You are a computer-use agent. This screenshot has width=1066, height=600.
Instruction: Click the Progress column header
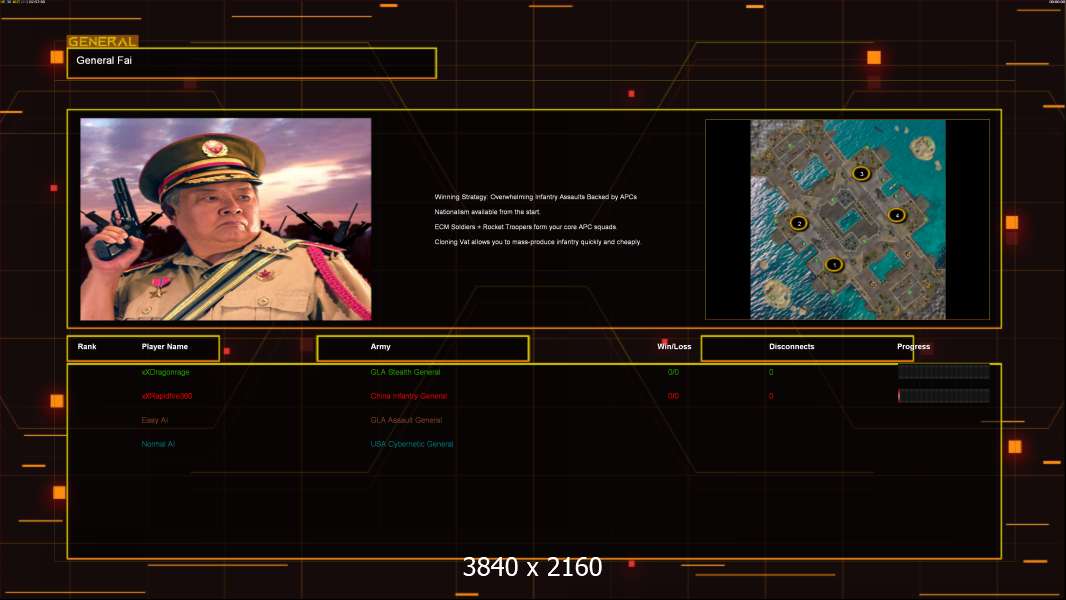click(913, 347)
